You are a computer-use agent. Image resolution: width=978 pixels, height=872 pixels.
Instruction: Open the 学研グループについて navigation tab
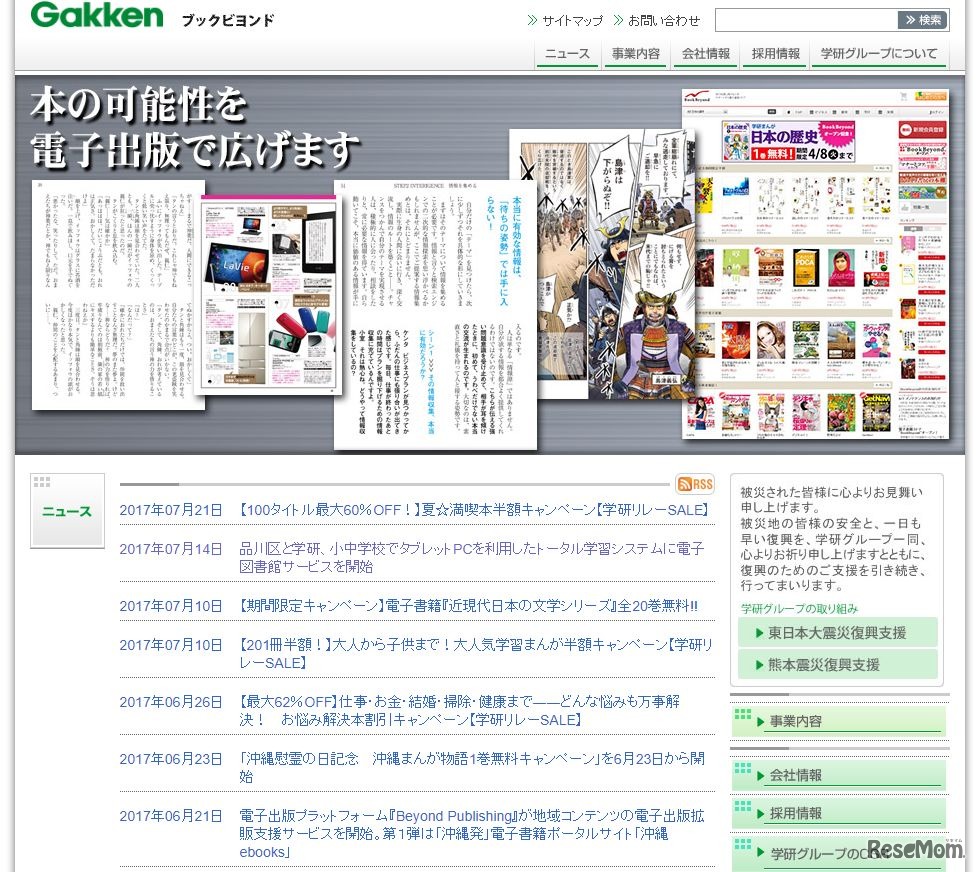point(880,55)
